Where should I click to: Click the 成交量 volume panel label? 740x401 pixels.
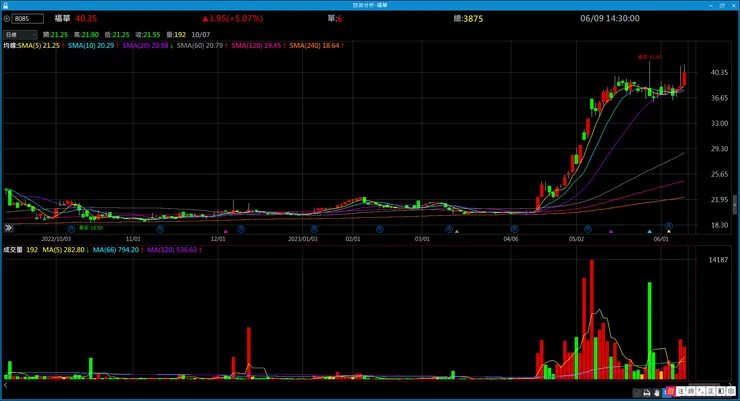(x=13, y=250)
